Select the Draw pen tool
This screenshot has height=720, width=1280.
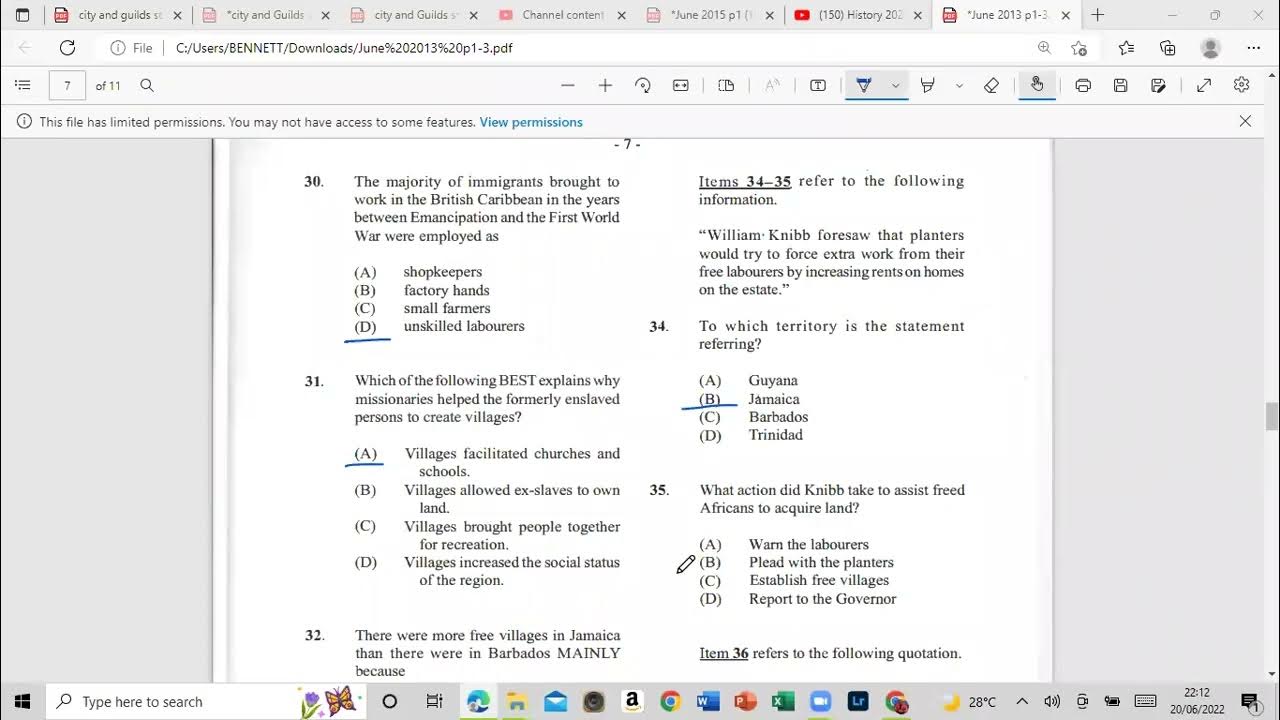(x=864, y=86)
